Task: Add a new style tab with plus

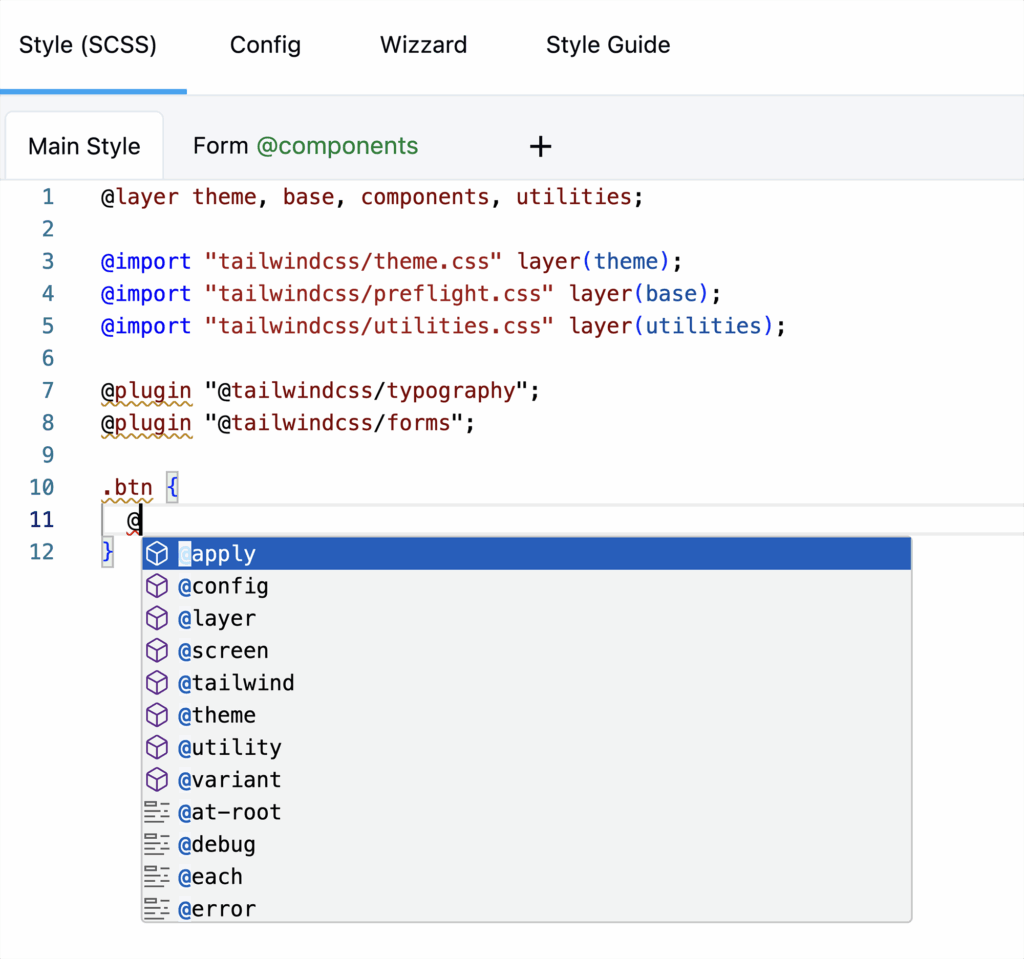Action: 540,147
